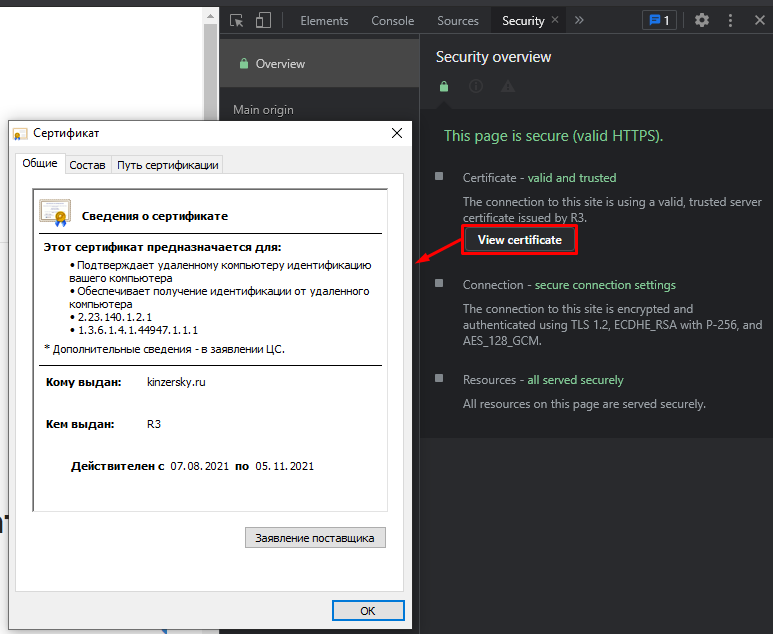This screenshot has width=773, height=634.
Task: Select the Общие tab in certificate dialog
Action: pos(40,164)
